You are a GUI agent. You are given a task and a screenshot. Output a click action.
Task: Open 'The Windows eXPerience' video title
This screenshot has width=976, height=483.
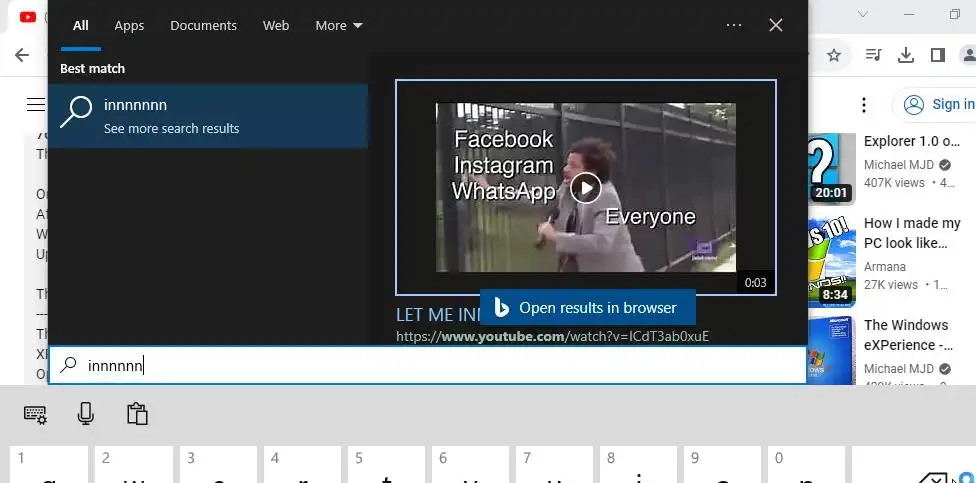(908, 335)
